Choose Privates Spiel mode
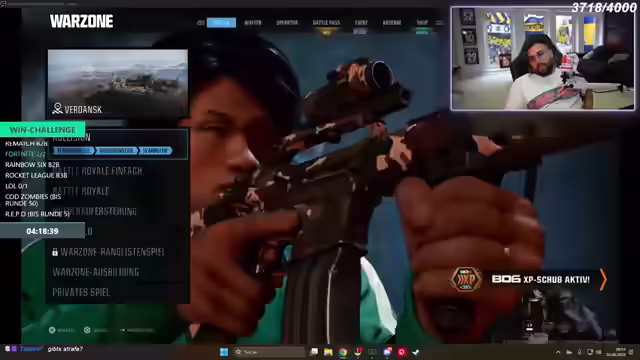This screenshot has width=640, height=360. (x=81, y=292)
